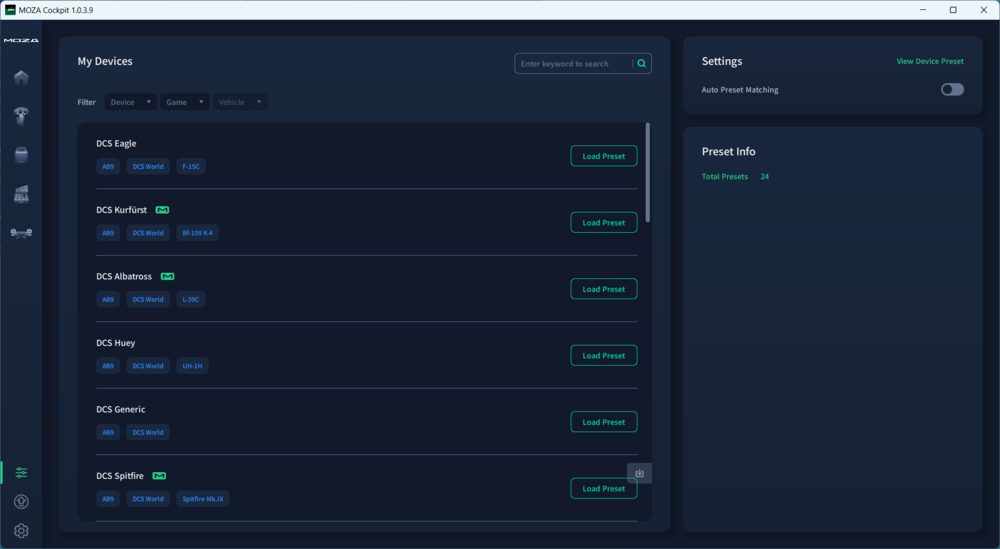Click the AB9 tag under DCS Spitfire

point(108,499)
